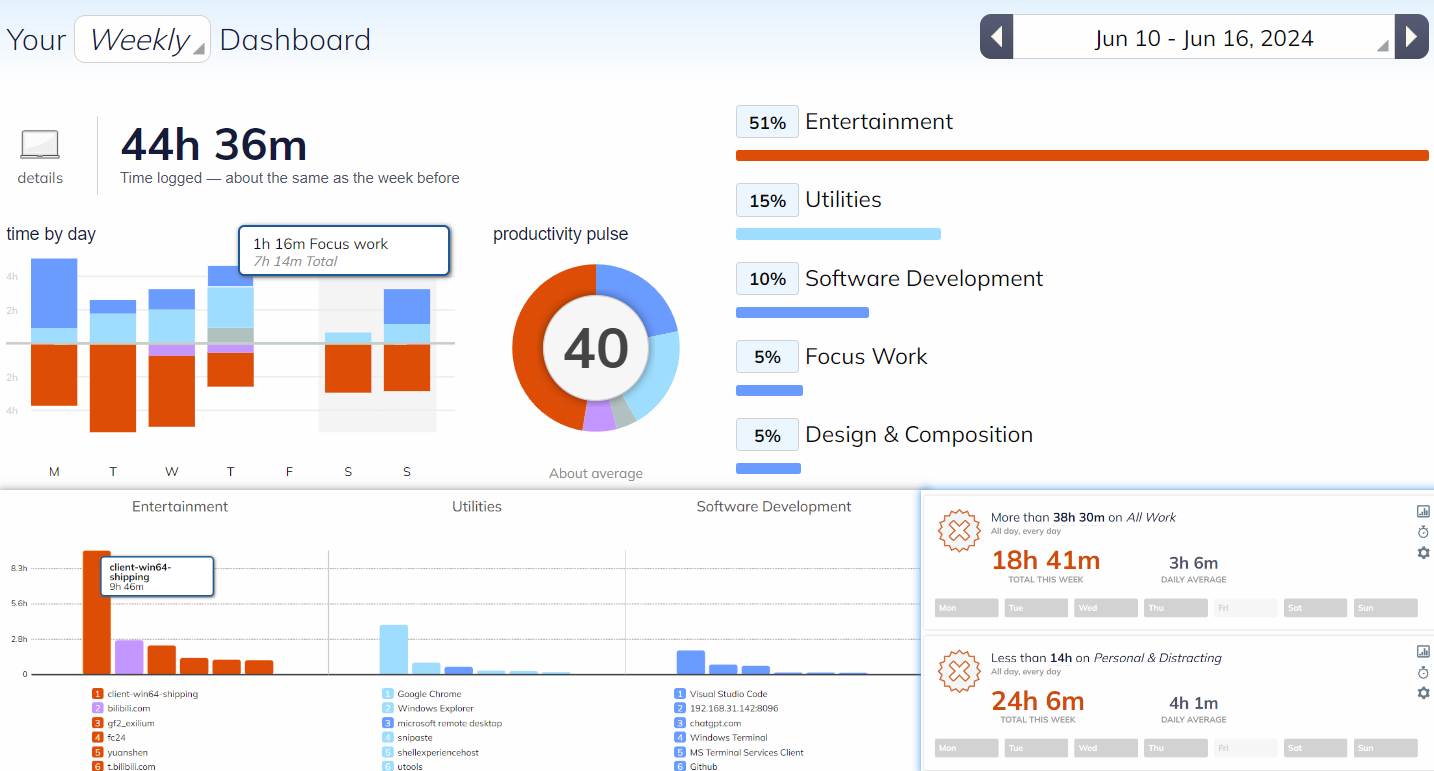Open the Weekly period dropdown
The width and height of the screenshot is (1434, 771).
[x=142, y=40]
